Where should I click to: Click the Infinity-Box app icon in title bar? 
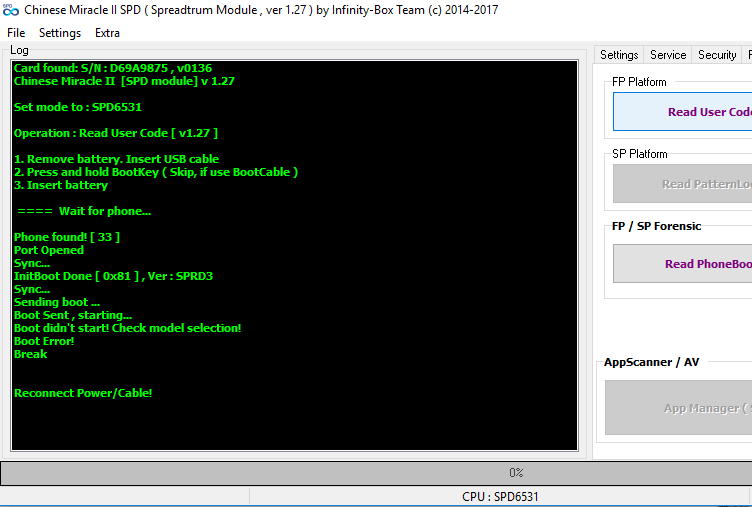[11, 10]
